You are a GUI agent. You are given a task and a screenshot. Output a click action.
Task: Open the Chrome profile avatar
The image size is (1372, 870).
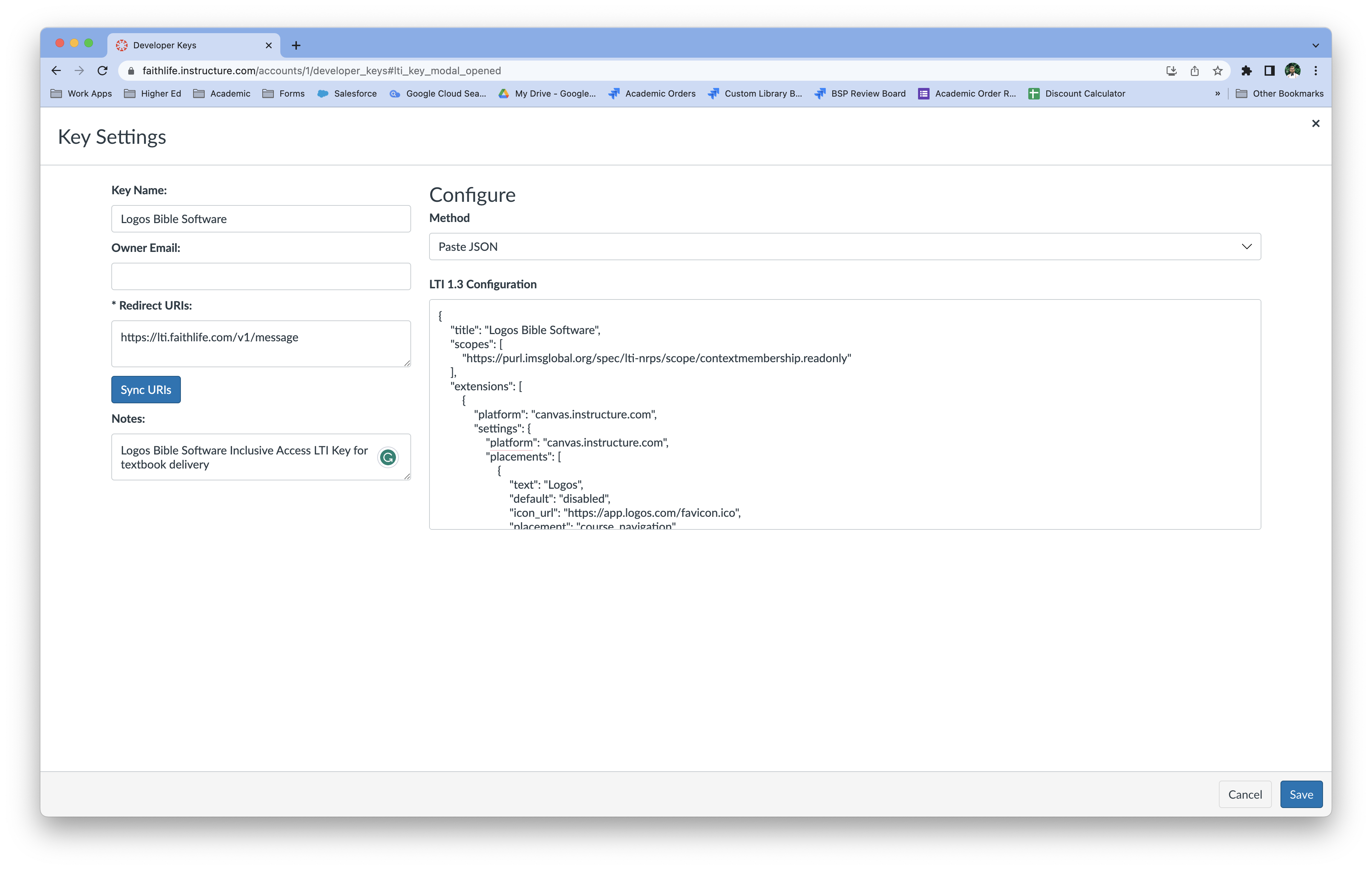tap(1292, 71)
